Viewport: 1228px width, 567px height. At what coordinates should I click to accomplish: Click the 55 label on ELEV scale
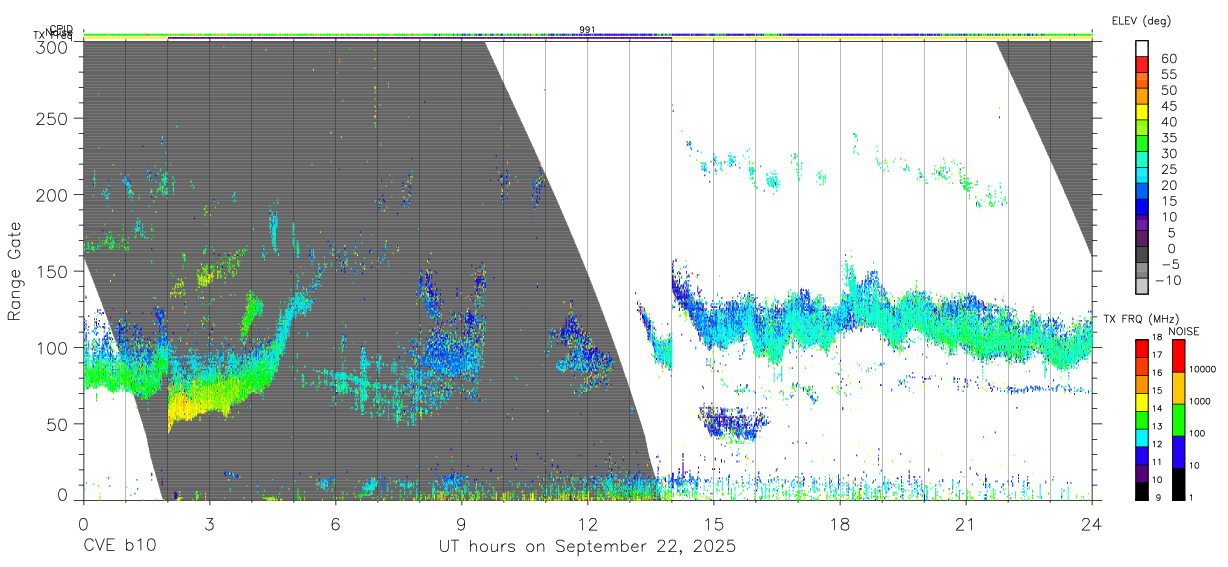point(1168,74)
